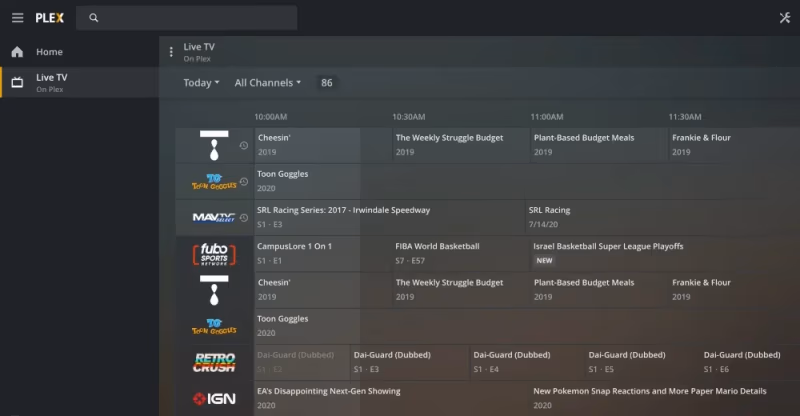Expand the All Channels dropdown
This screenshot has width=800, height=416.
268,83
